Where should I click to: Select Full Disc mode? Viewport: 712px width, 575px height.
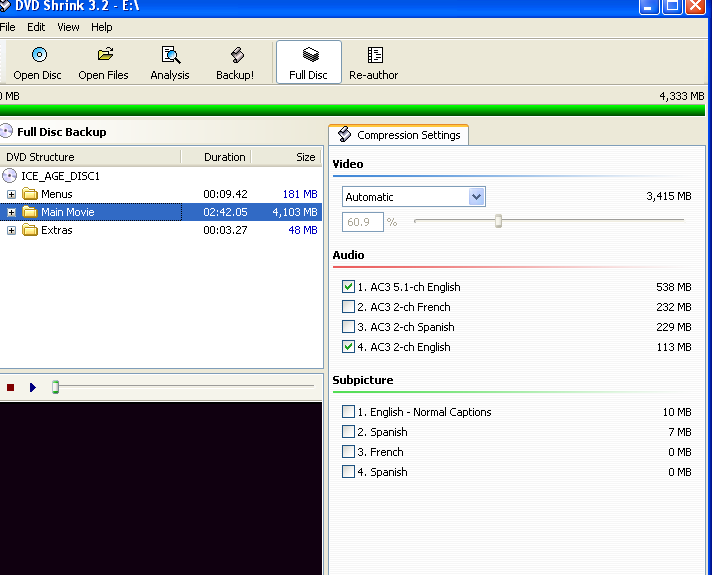coord(309,62)
